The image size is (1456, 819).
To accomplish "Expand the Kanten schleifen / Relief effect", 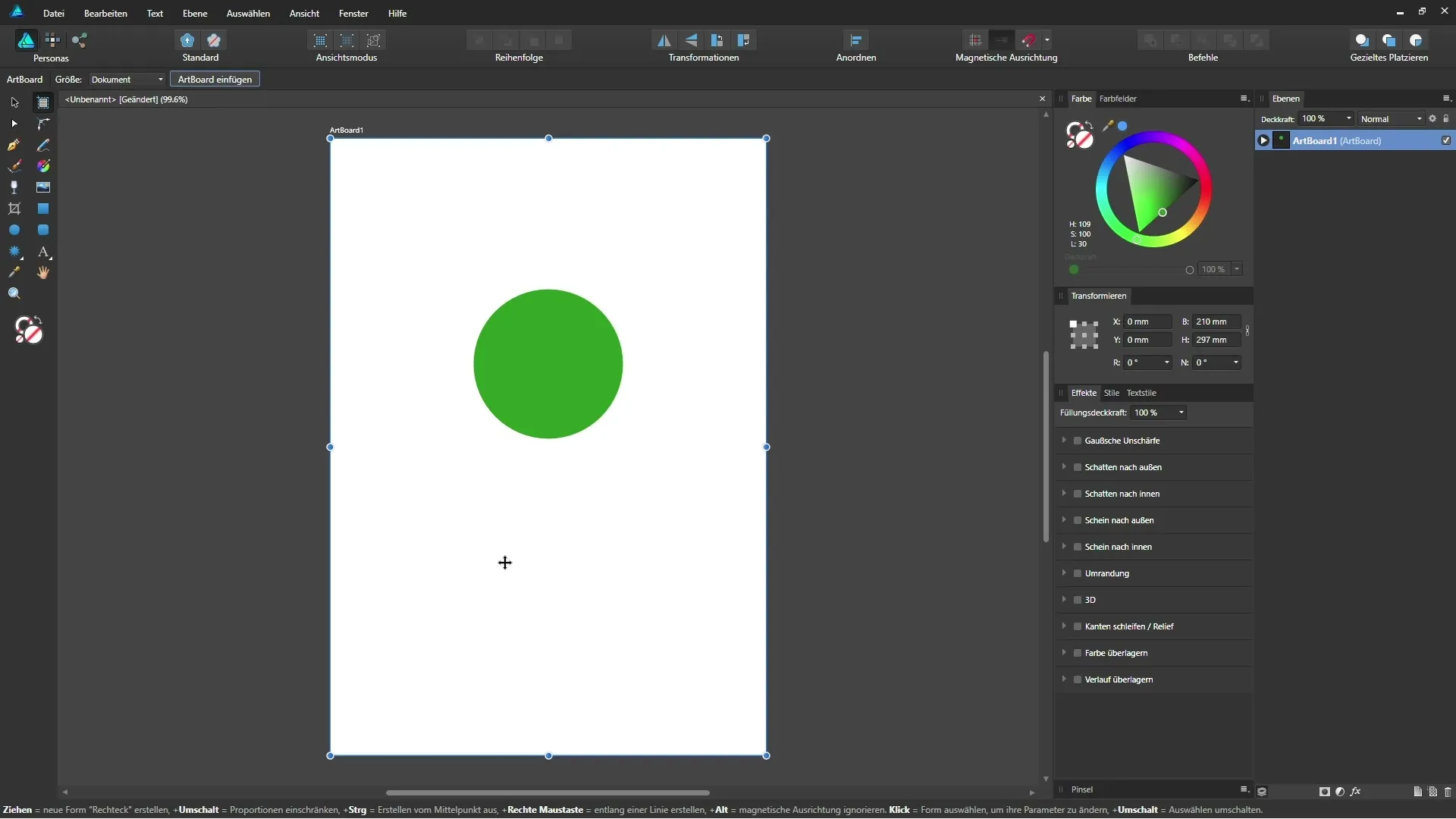I will click(x=1064, y=626).
